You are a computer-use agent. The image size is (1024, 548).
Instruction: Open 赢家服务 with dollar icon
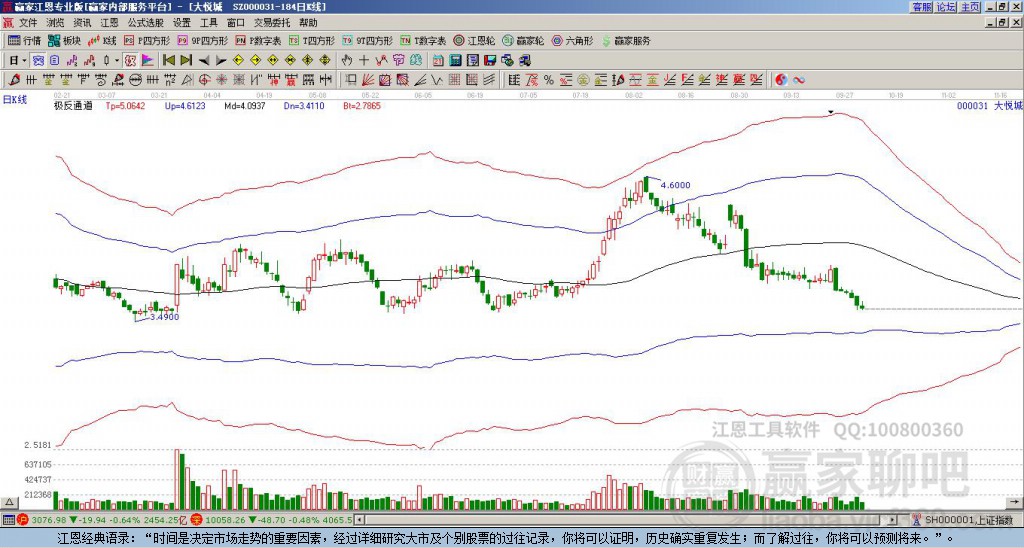pyautogui.click(x=626, y=40)
